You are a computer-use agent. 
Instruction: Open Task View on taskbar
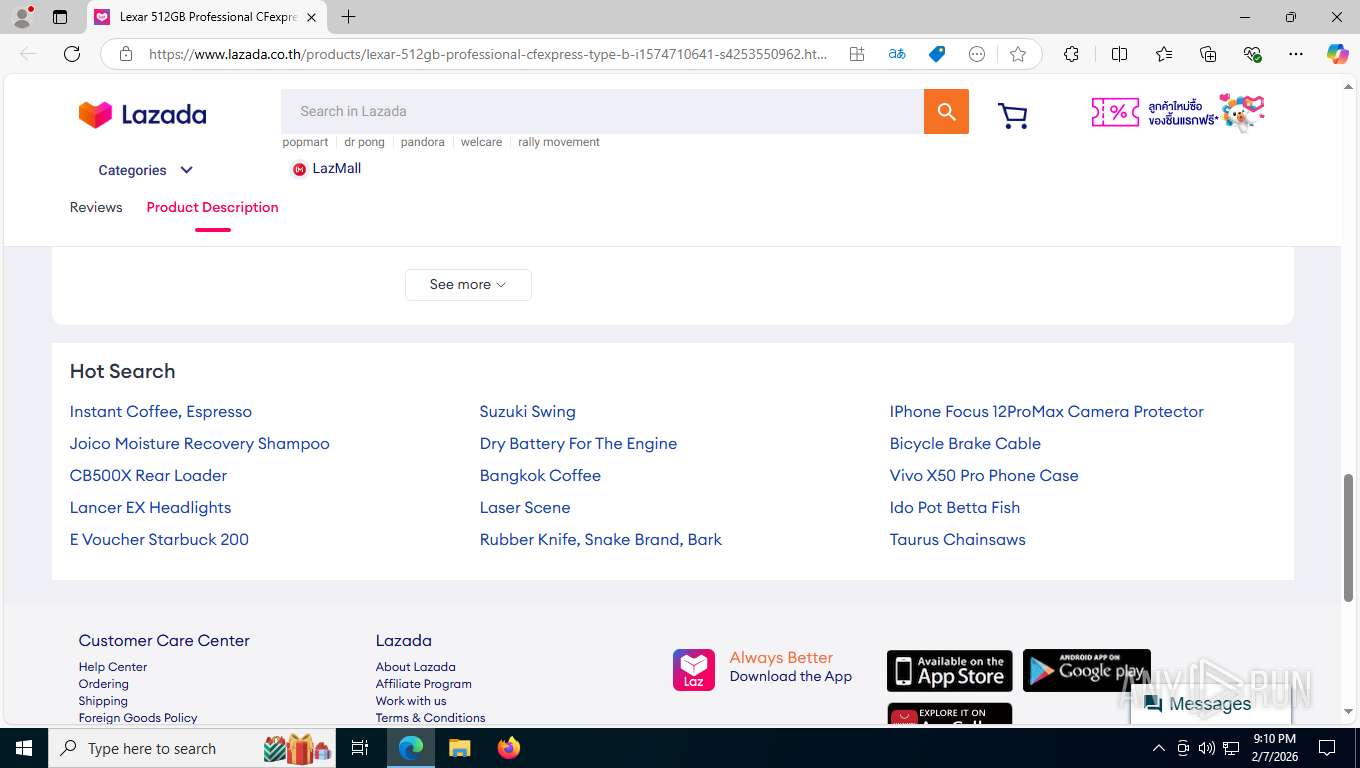[360, 748]
